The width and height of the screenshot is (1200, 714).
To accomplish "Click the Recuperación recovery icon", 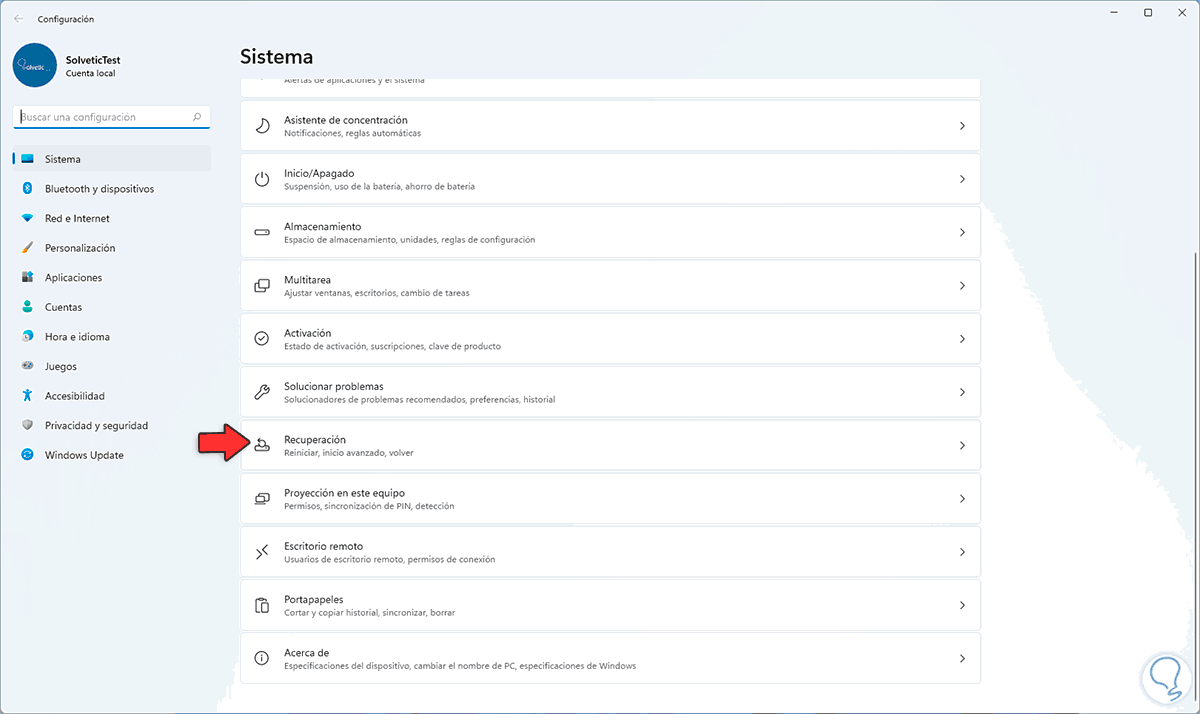I will click(262, 445).
